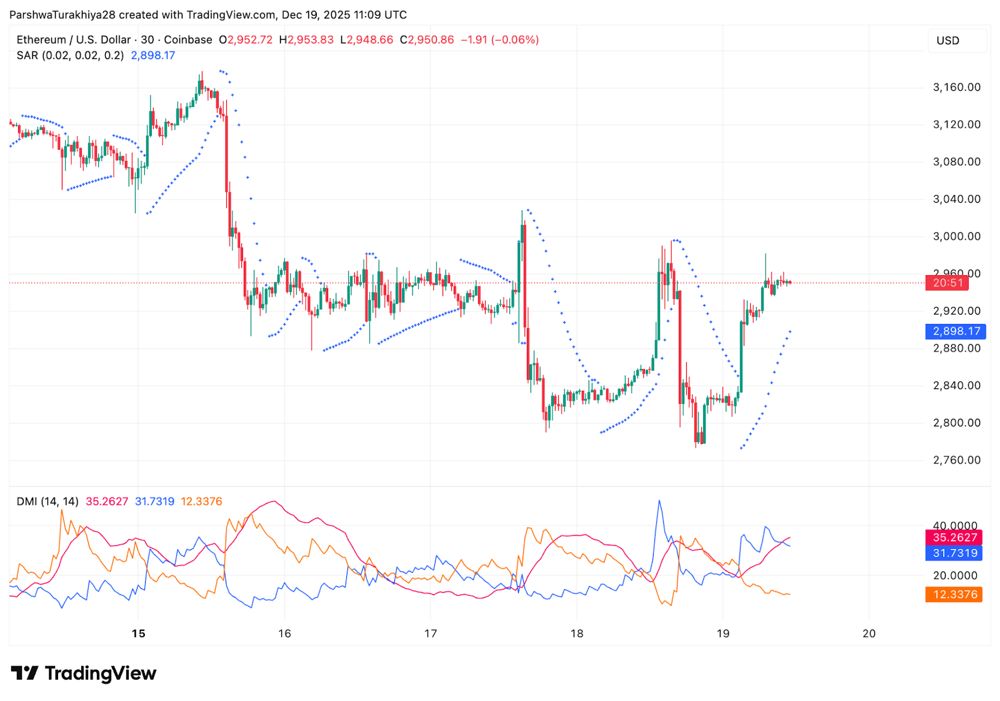Click the orange 12.3376 DMI axis badge

[957, 595]
